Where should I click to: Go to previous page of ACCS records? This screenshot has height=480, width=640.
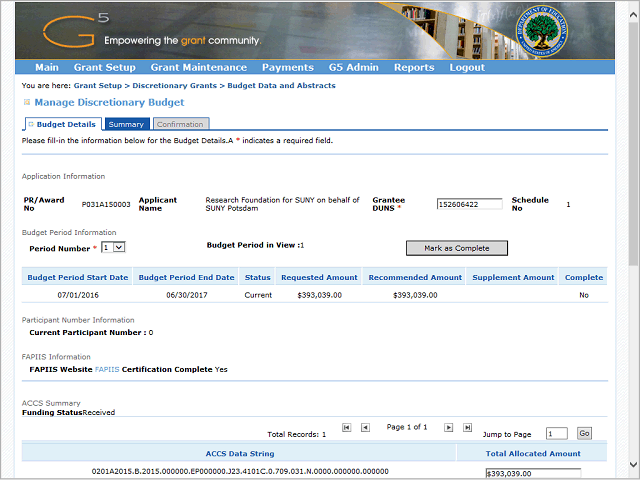(365, 427)
